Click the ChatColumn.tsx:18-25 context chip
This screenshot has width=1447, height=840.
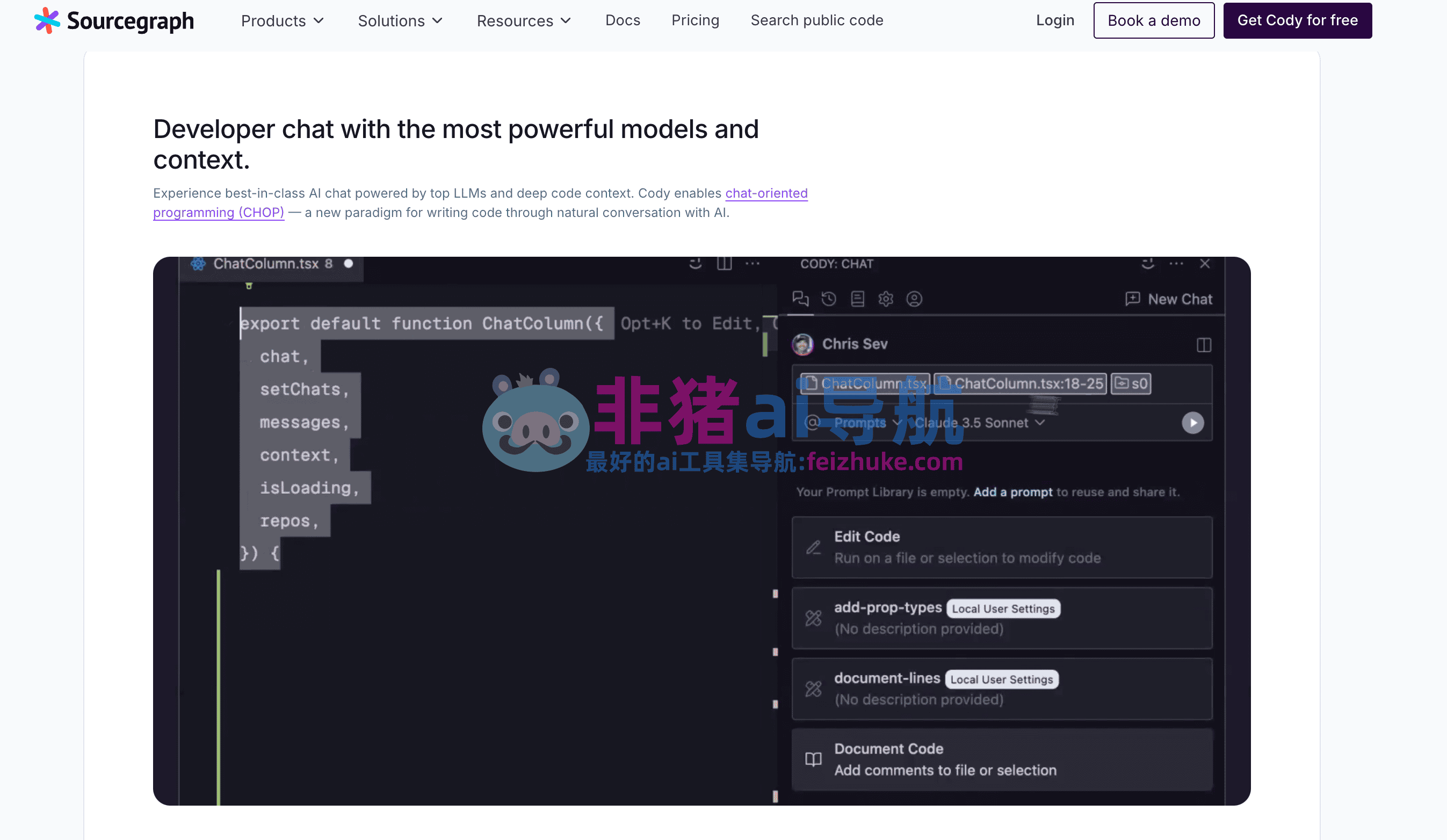point(1021,383)
